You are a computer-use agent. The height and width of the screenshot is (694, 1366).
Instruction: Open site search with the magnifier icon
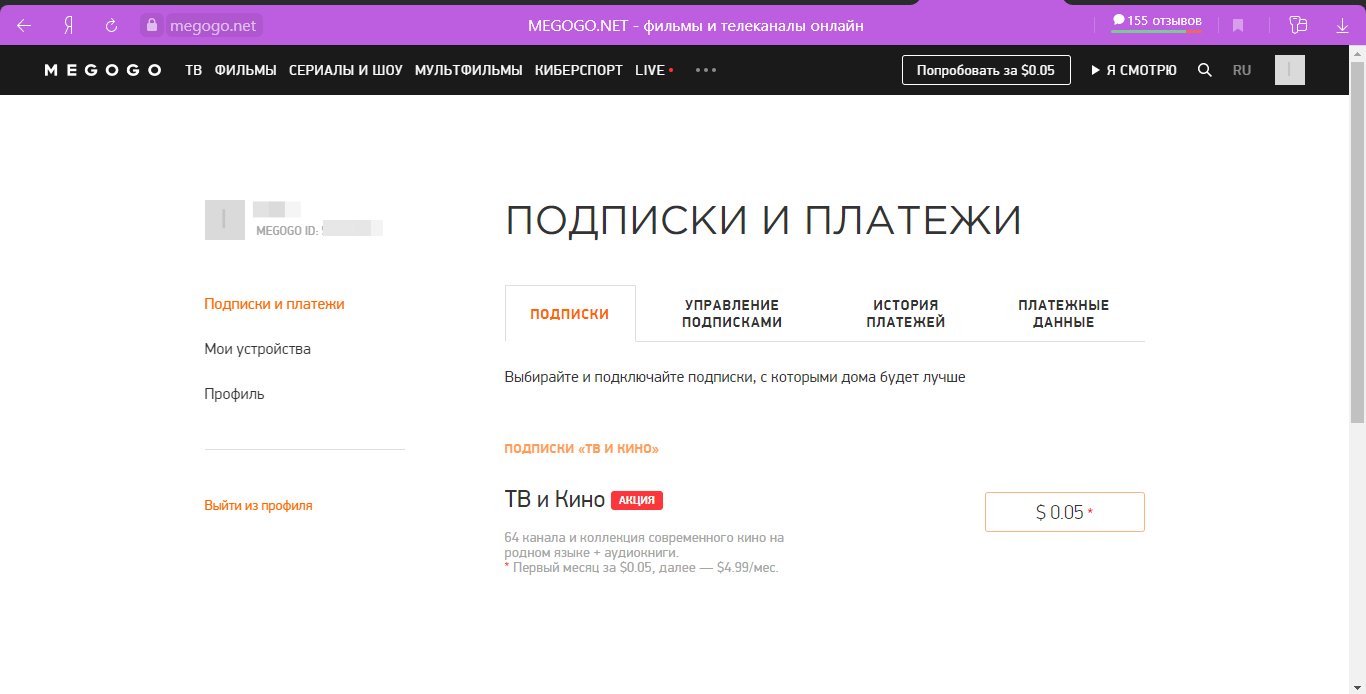click(1205, 70)
